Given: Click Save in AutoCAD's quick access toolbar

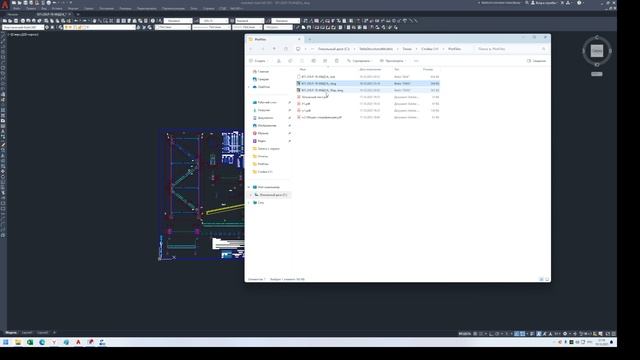Looking at the screenshot, I should click(x=25, y=3).
